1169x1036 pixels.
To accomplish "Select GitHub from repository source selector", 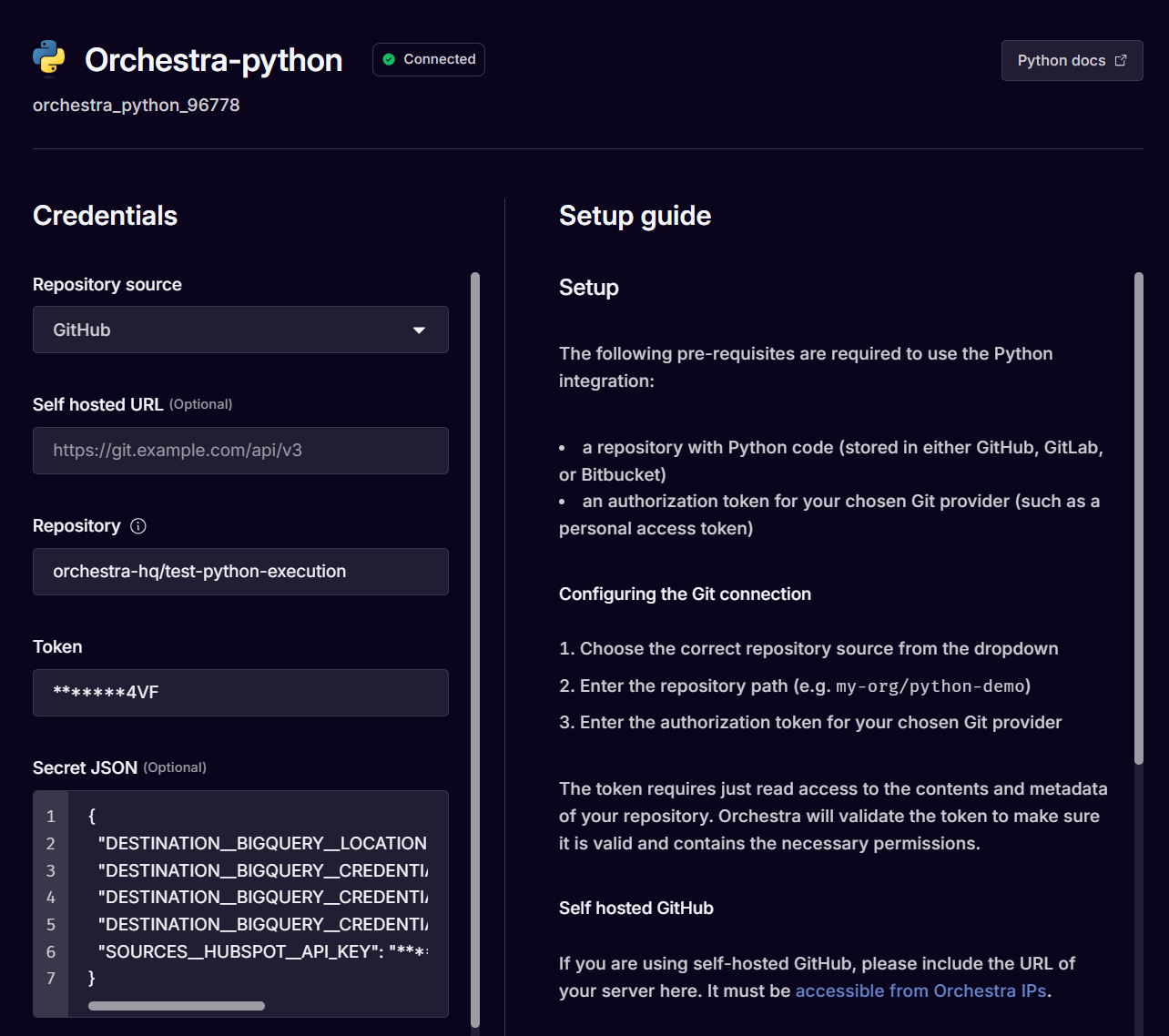I will (240, 330).
